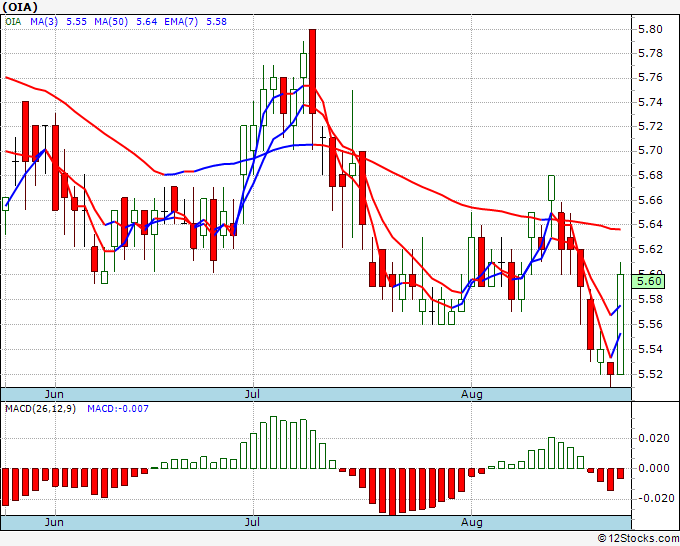680x546 pixels.
Task: Click the 0.020 MACD axis label
Action: point(654,438)
